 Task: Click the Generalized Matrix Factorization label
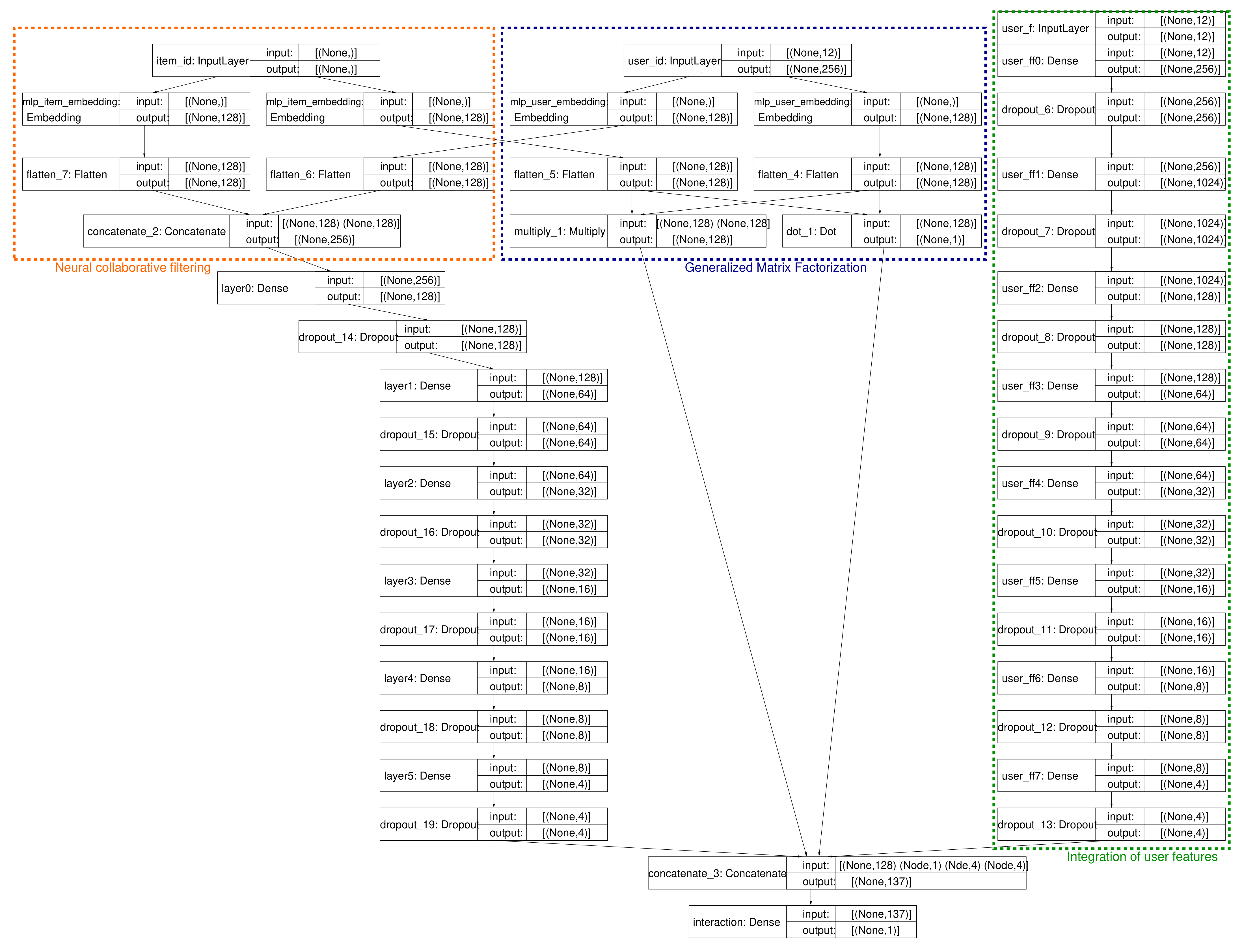pos(775,267)
